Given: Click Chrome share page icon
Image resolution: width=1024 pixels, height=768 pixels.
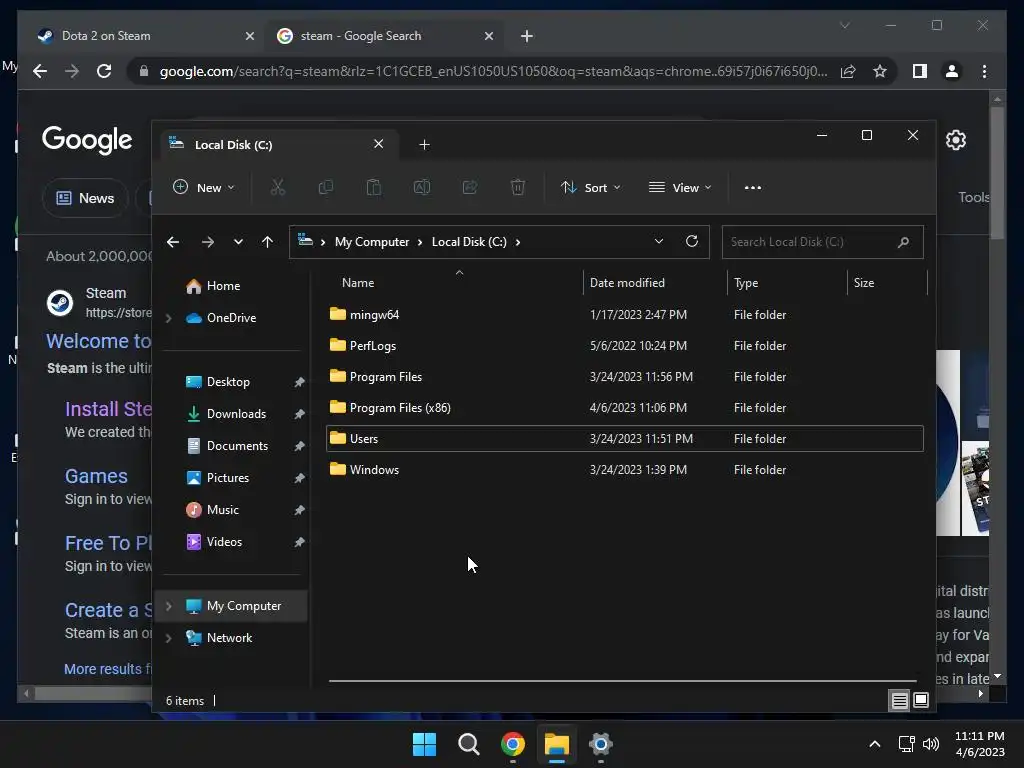Looking at the screenshot, I should [x=848, y=71].
